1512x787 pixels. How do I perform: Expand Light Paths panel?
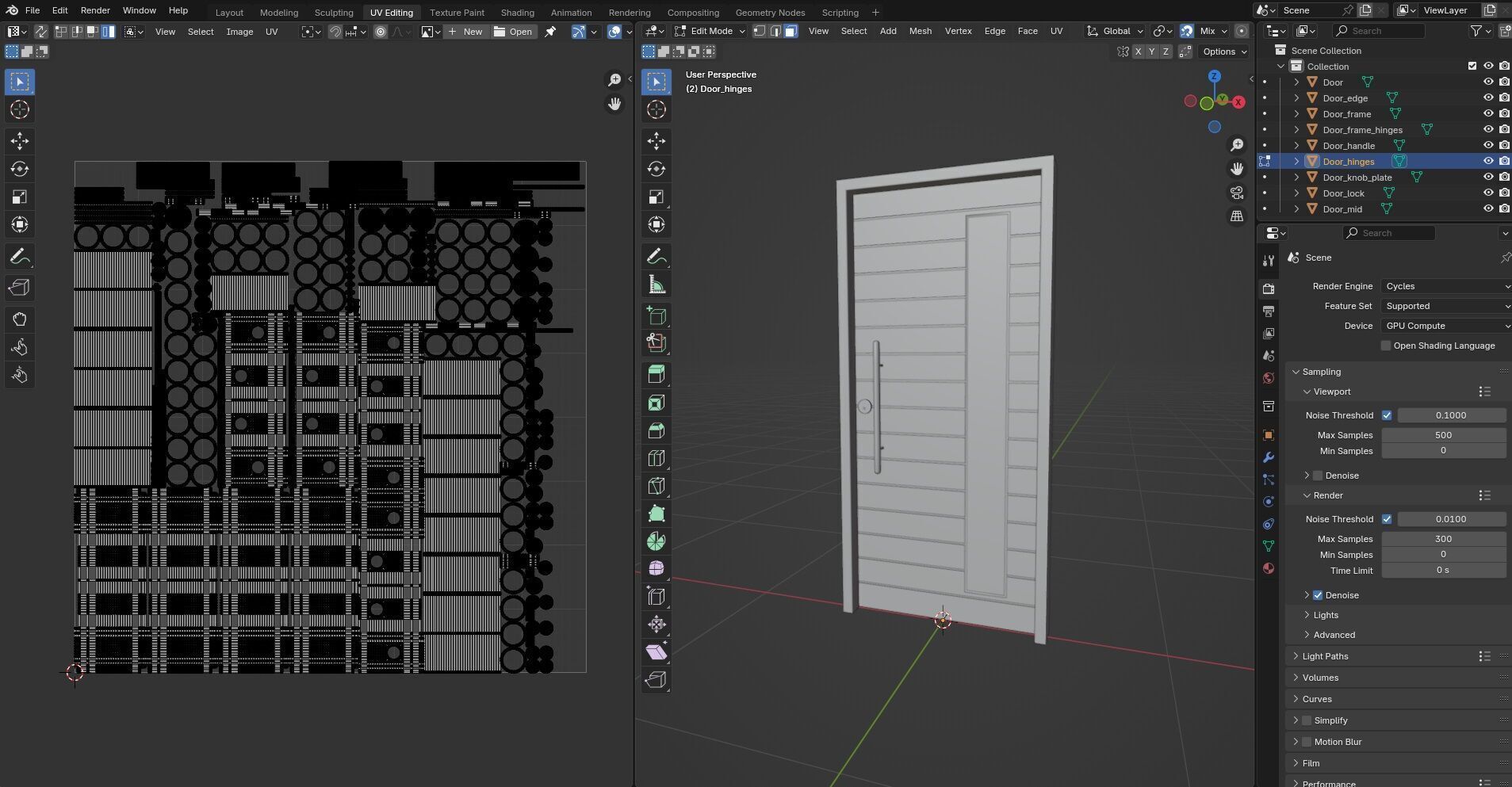[1324, 656]
